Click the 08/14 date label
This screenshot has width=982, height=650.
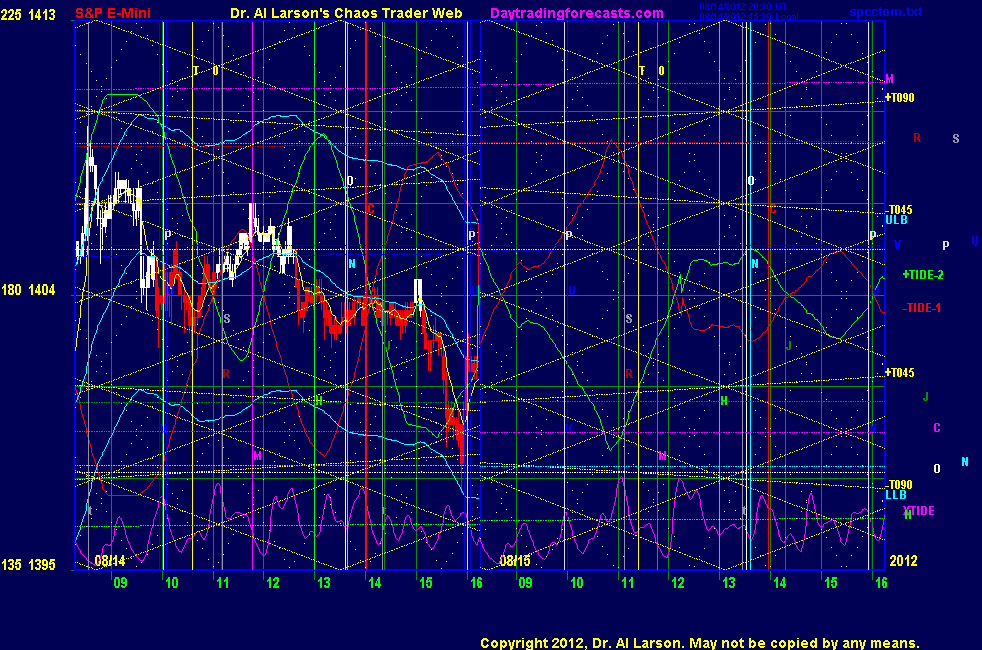[110, 560]
